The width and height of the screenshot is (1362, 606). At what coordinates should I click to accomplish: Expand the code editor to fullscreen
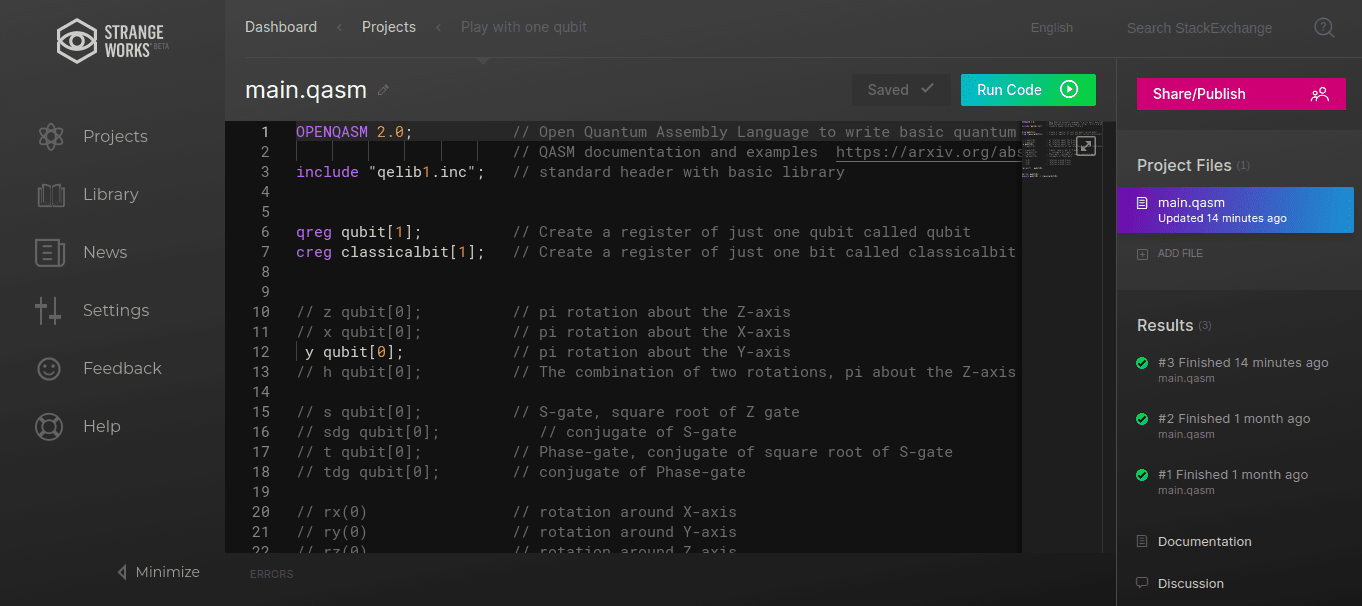(x=1085, y=146)
